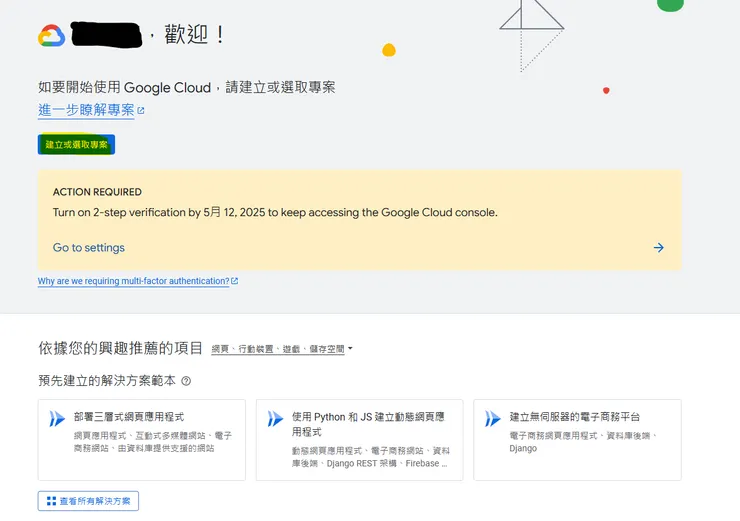Open Why are we requiring multi-factor authentication link
Viewport: 740px width, 521px height.
point(134,281)
